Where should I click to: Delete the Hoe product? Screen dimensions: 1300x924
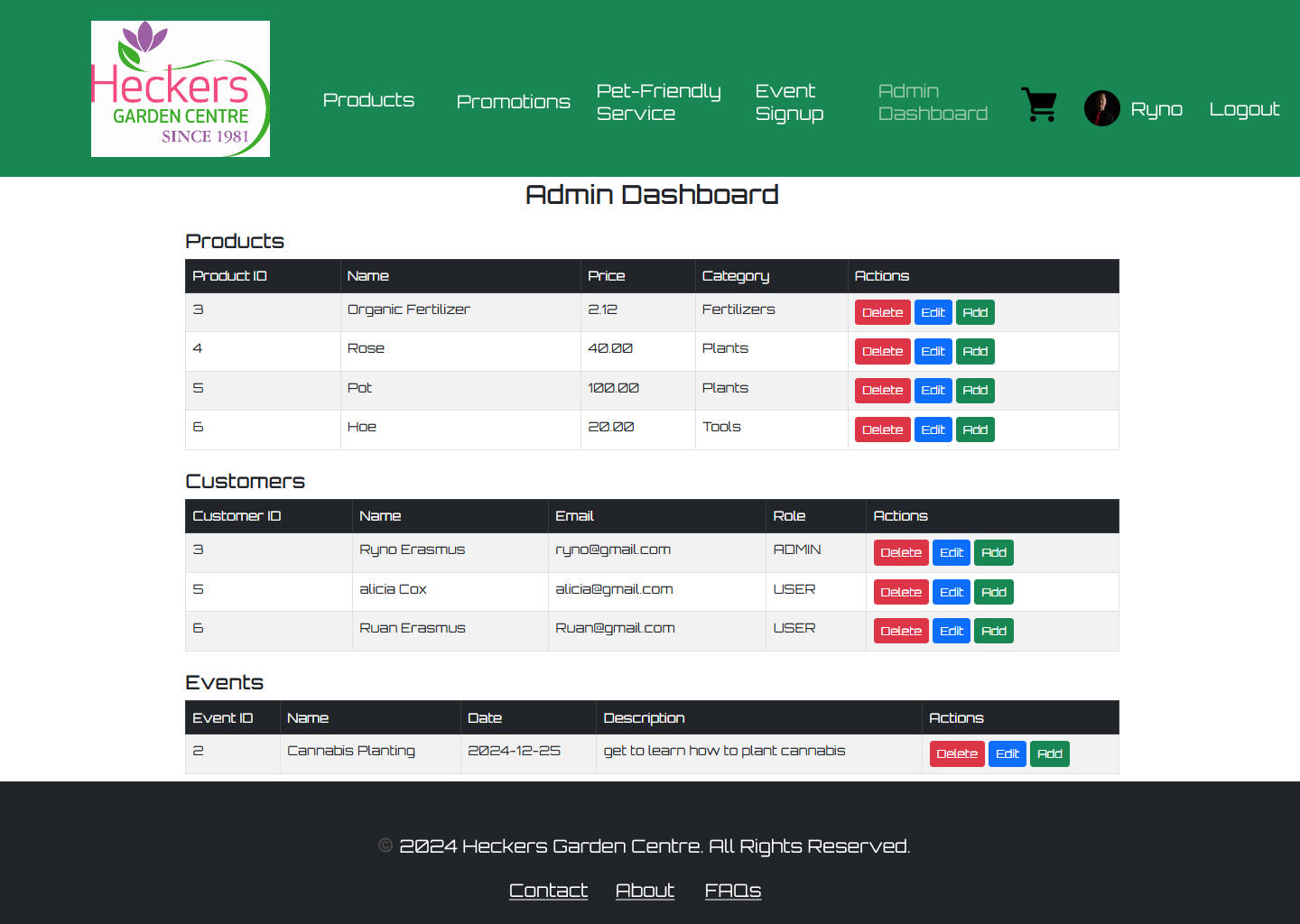point(882,430)
